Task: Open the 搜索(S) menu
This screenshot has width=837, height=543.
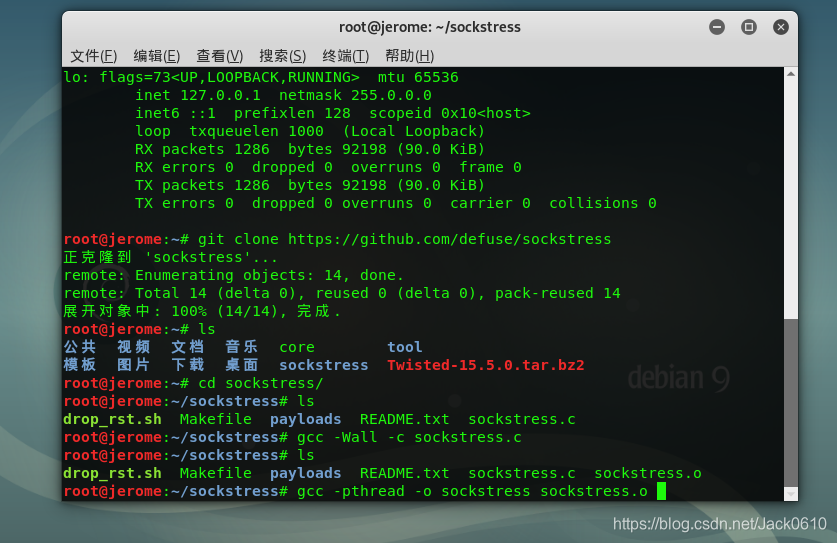Action: coord(282,56)
